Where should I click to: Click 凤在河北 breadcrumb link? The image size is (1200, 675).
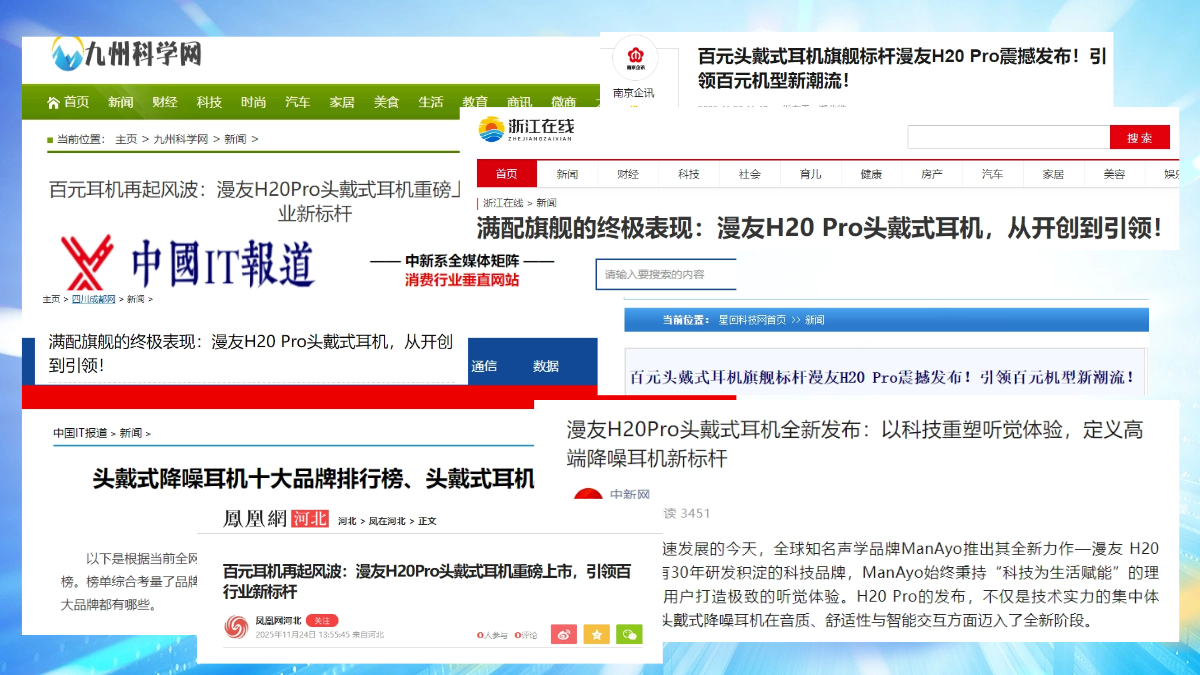tap(388, 521)
